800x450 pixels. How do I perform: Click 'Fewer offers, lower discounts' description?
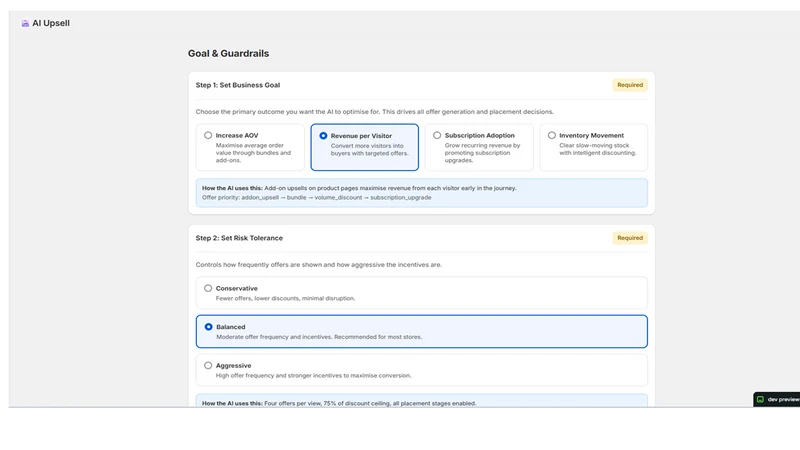[x=285, y=298]
